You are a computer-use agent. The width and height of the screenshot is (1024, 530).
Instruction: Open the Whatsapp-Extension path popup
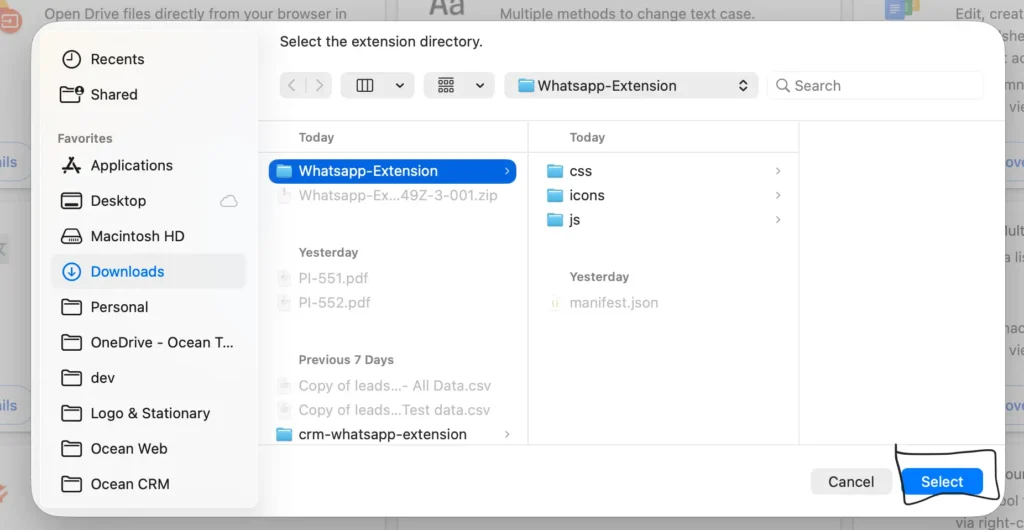632,86
